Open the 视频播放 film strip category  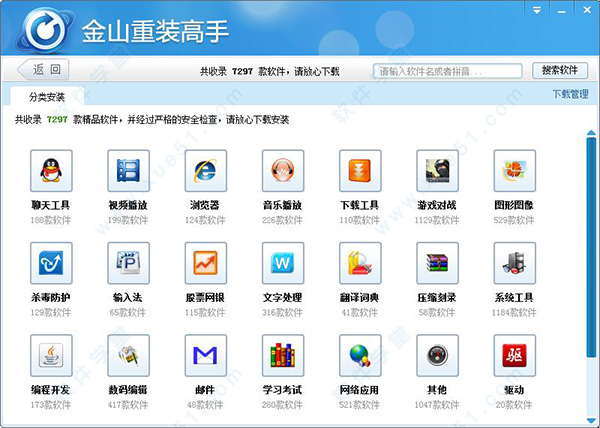(129, 171)
